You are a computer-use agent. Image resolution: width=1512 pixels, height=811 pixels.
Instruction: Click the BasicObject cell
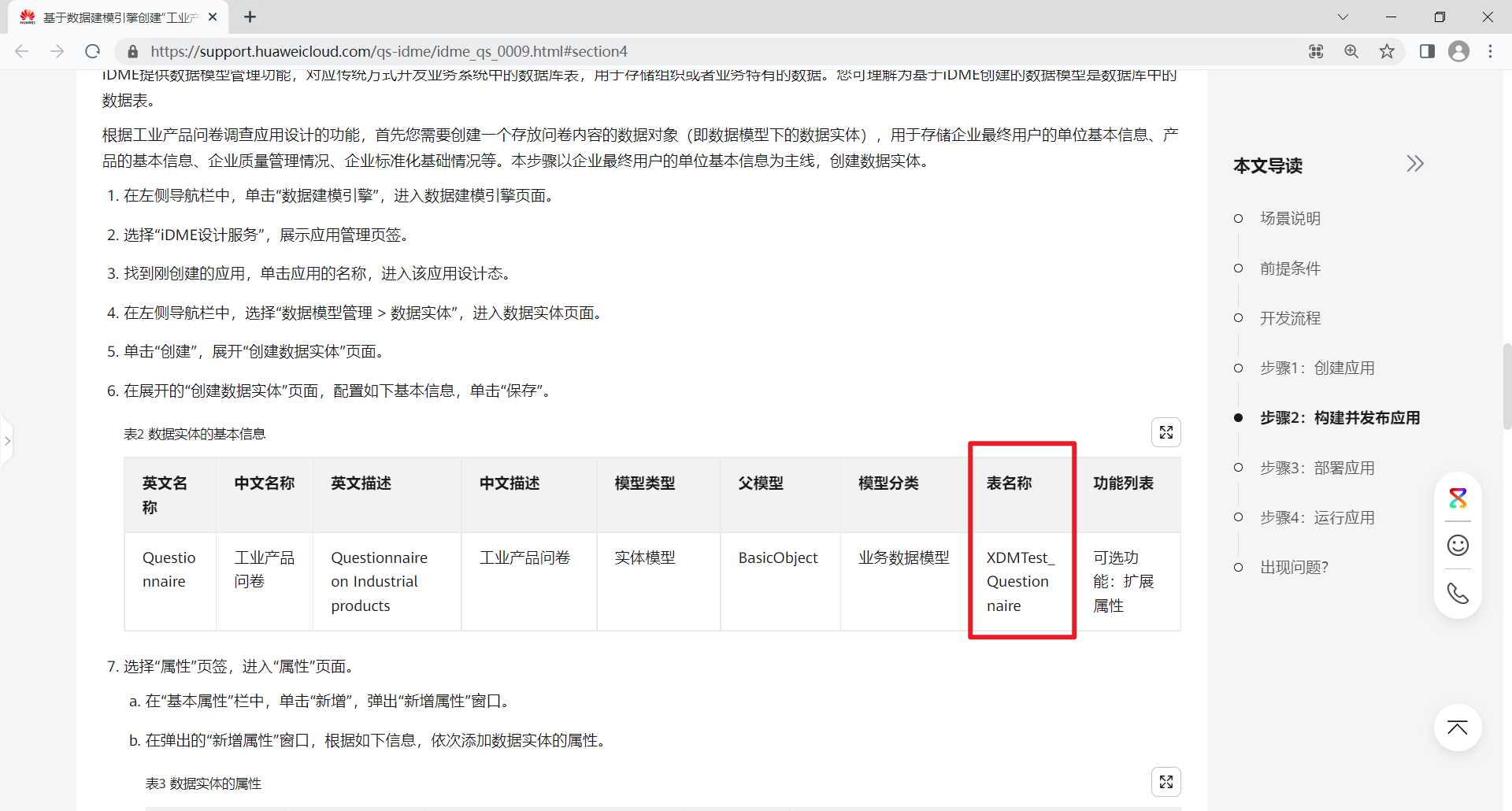coord(780,581)
